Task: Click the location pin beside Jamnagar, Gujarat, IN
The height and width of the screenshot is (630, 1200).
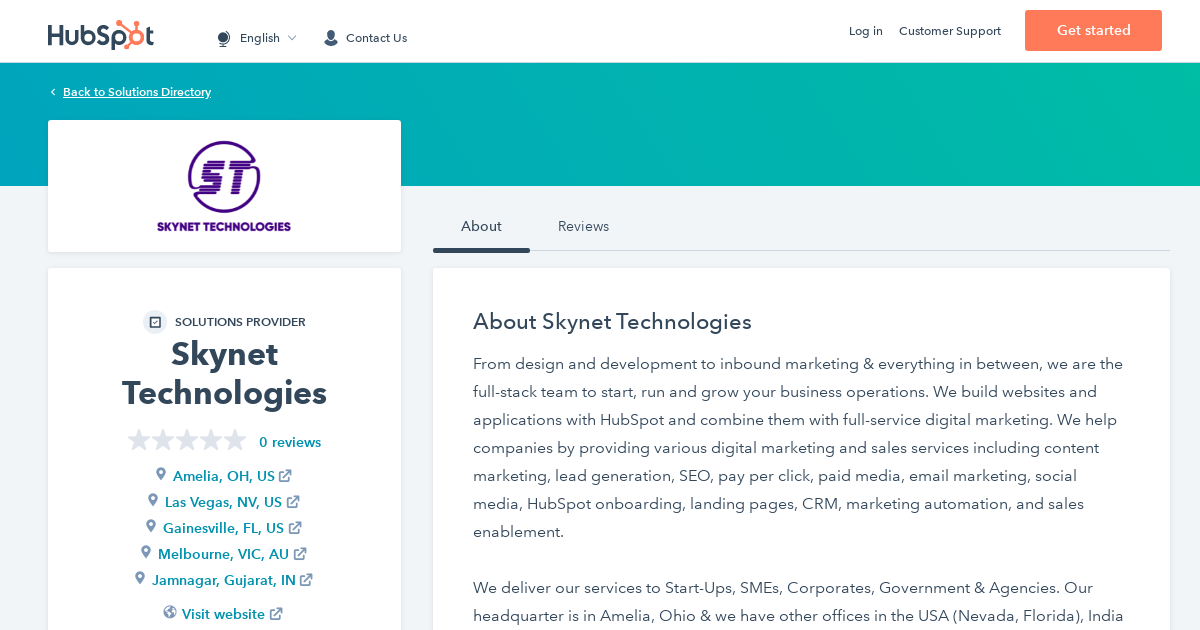Action: 140,577
